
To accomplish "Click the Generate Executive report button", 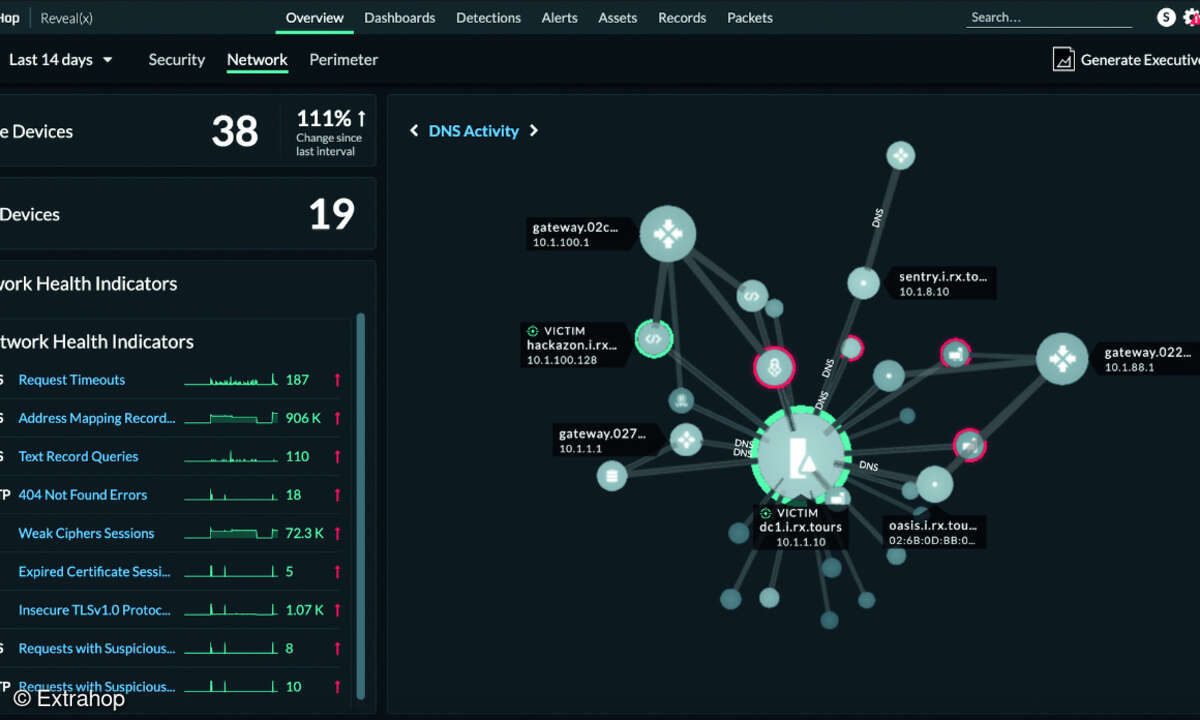I will pos(1126,60).
